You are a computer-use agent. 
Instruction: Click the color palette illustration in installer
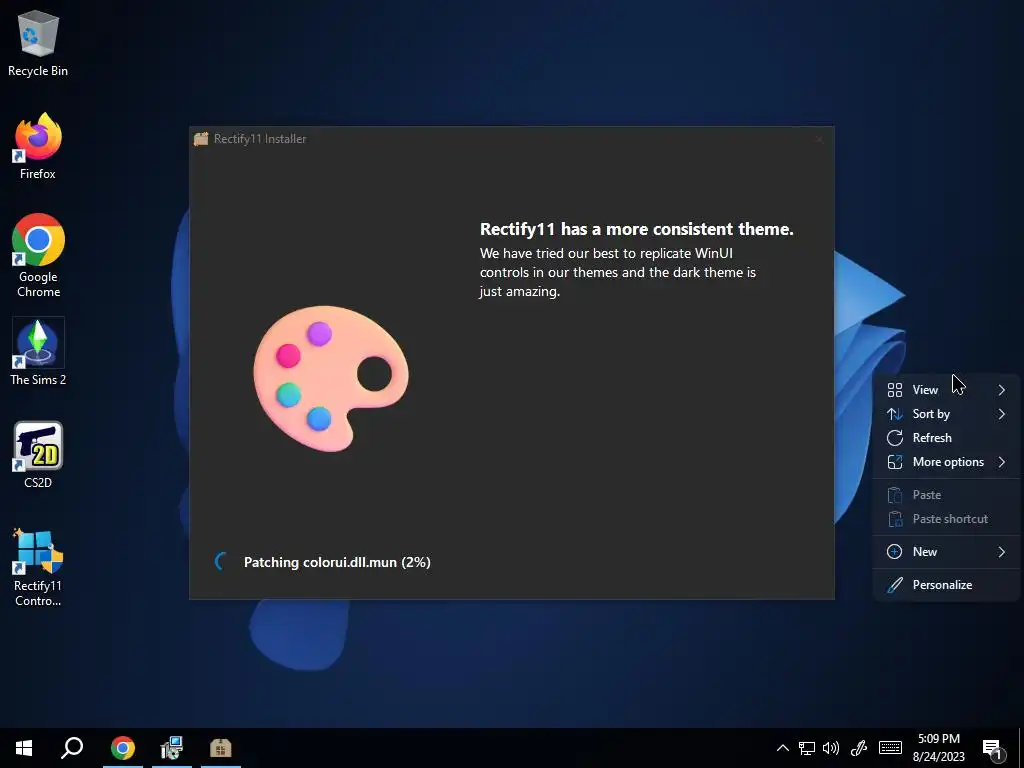click(331, 378)
